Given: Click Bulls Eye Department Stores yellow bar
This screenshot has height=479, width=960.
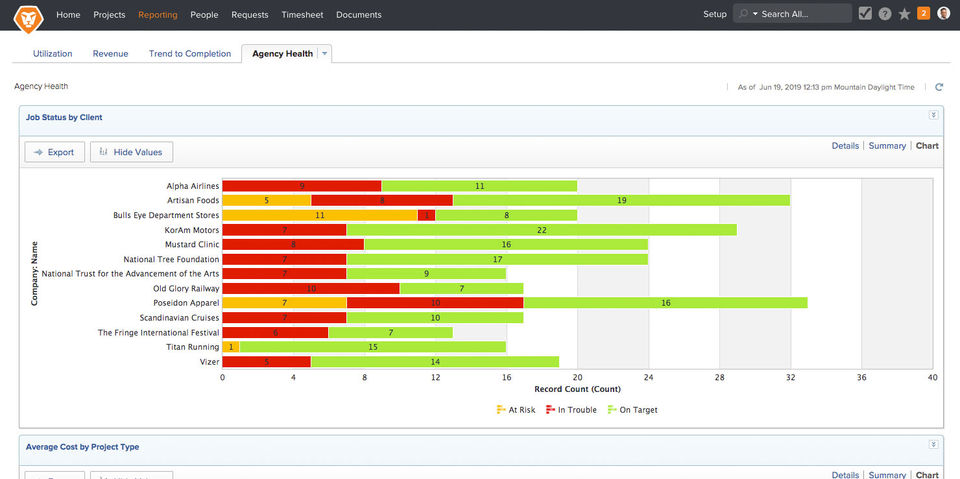Looking at the screenshot, I should tap(320, 215).
